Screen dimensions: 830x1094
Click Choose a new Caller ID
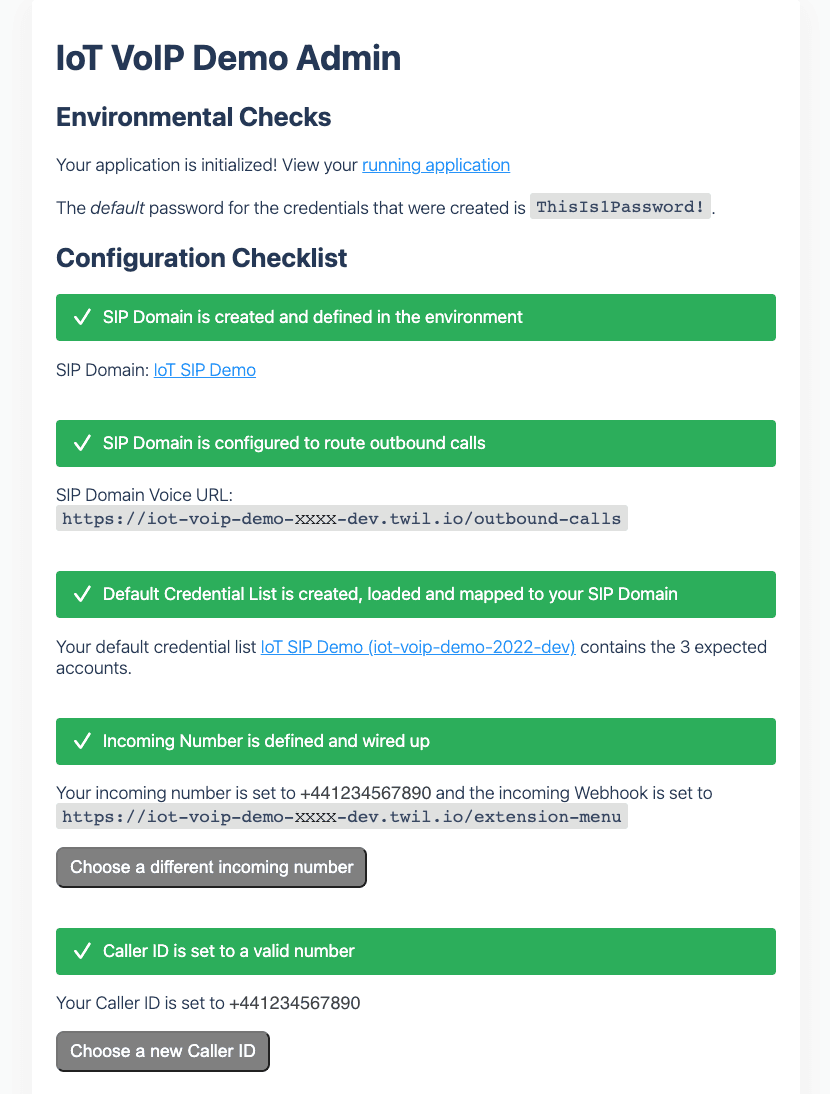[x=162, y=1051]
